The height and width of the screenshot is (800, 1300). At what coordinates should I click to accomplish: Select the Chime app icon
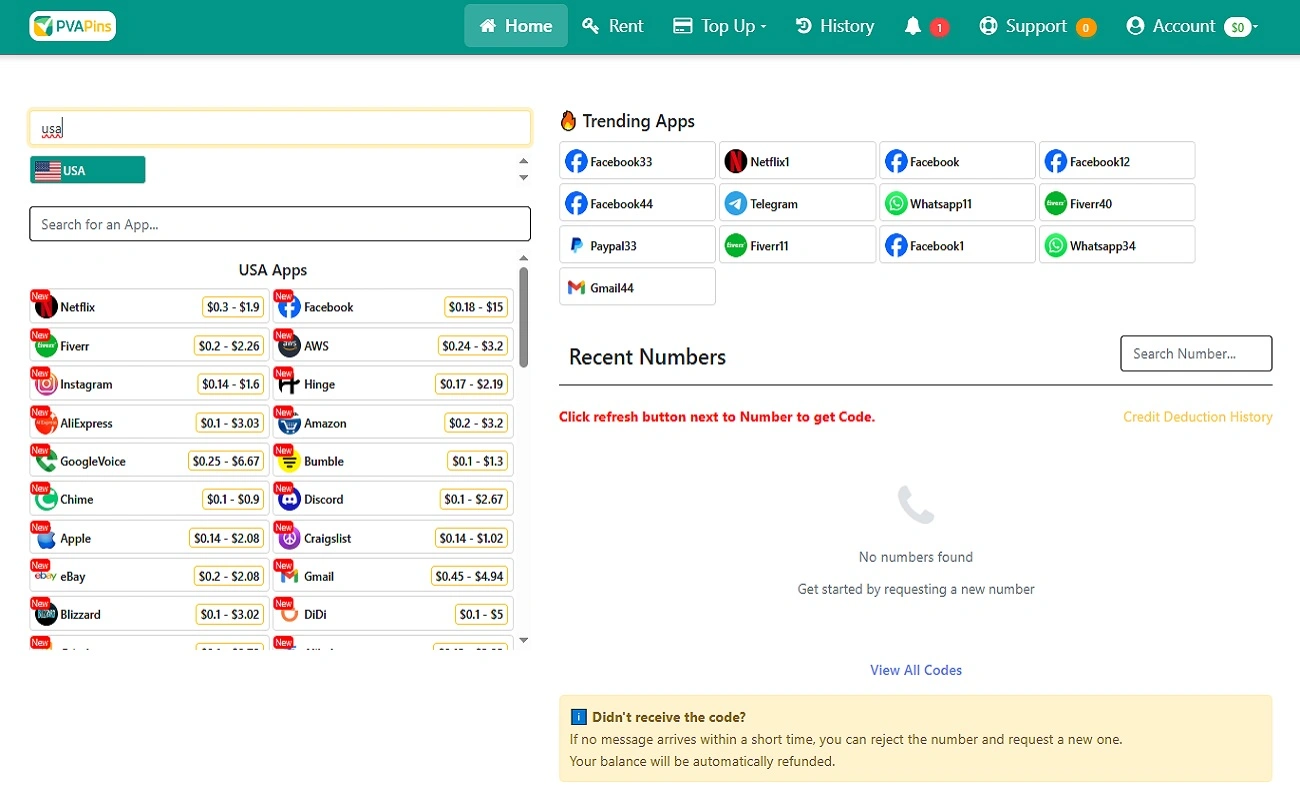(x=46, y=499)
